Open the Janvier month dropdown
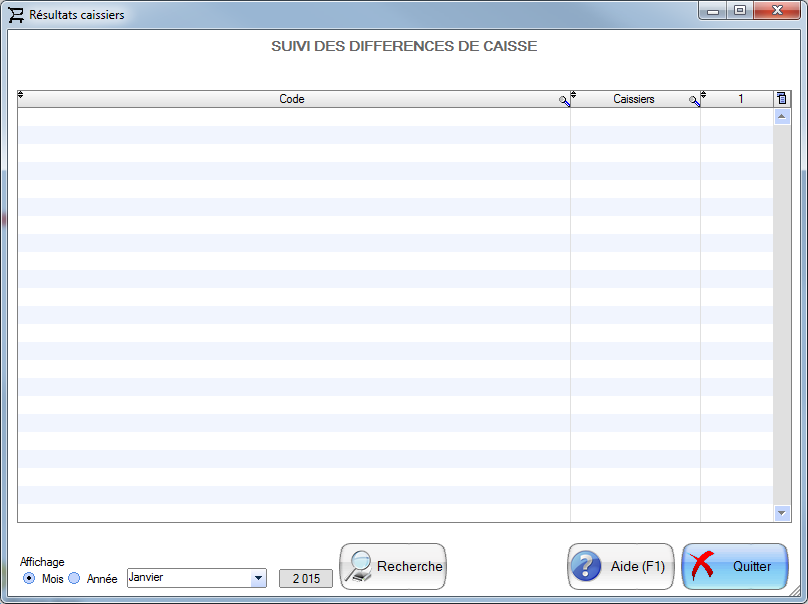 257,578
